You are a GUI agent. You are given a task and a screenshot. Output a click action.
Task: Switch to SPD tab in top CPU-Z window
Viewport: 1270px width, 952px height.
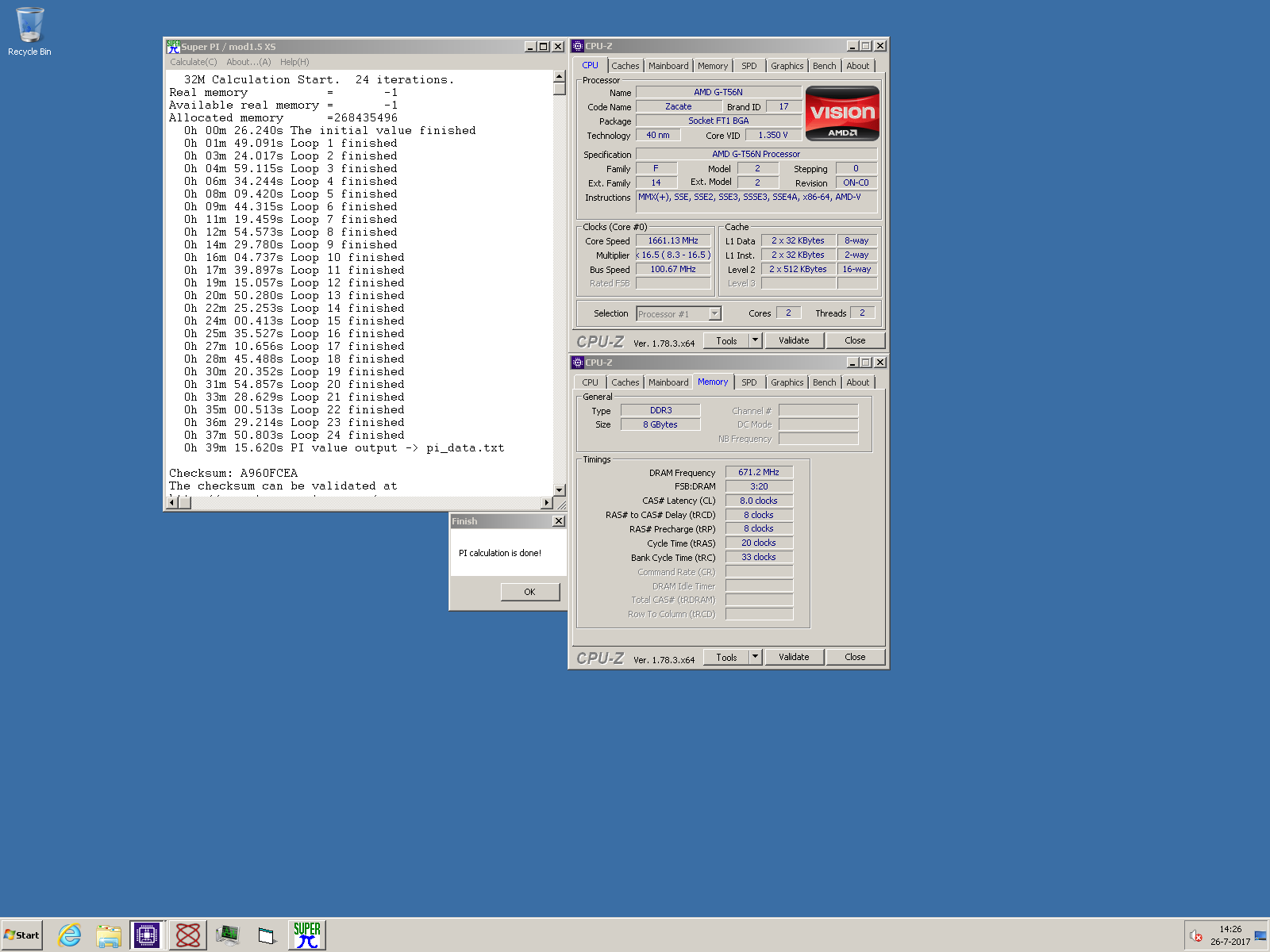click(749, 66)
